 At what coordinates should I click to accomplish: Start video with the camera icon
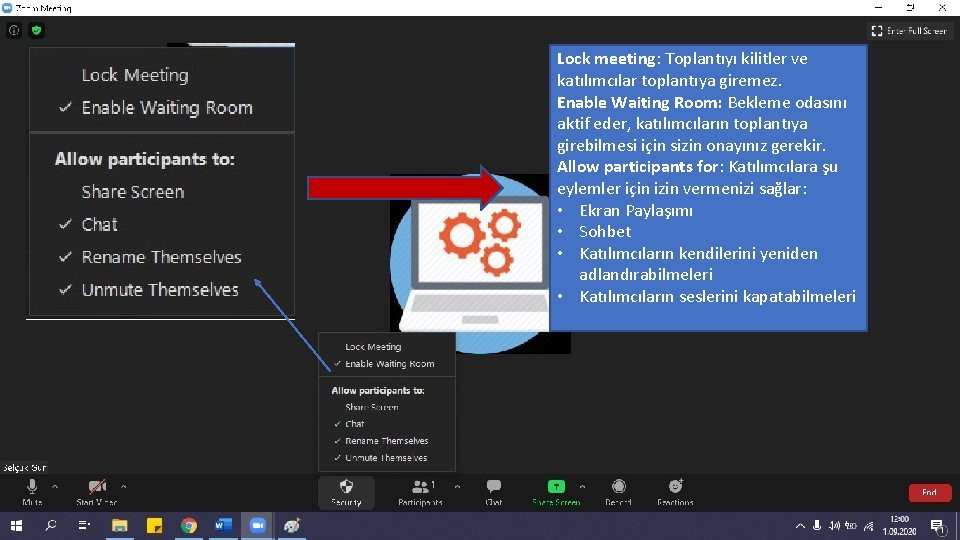[x=97, y=492]
